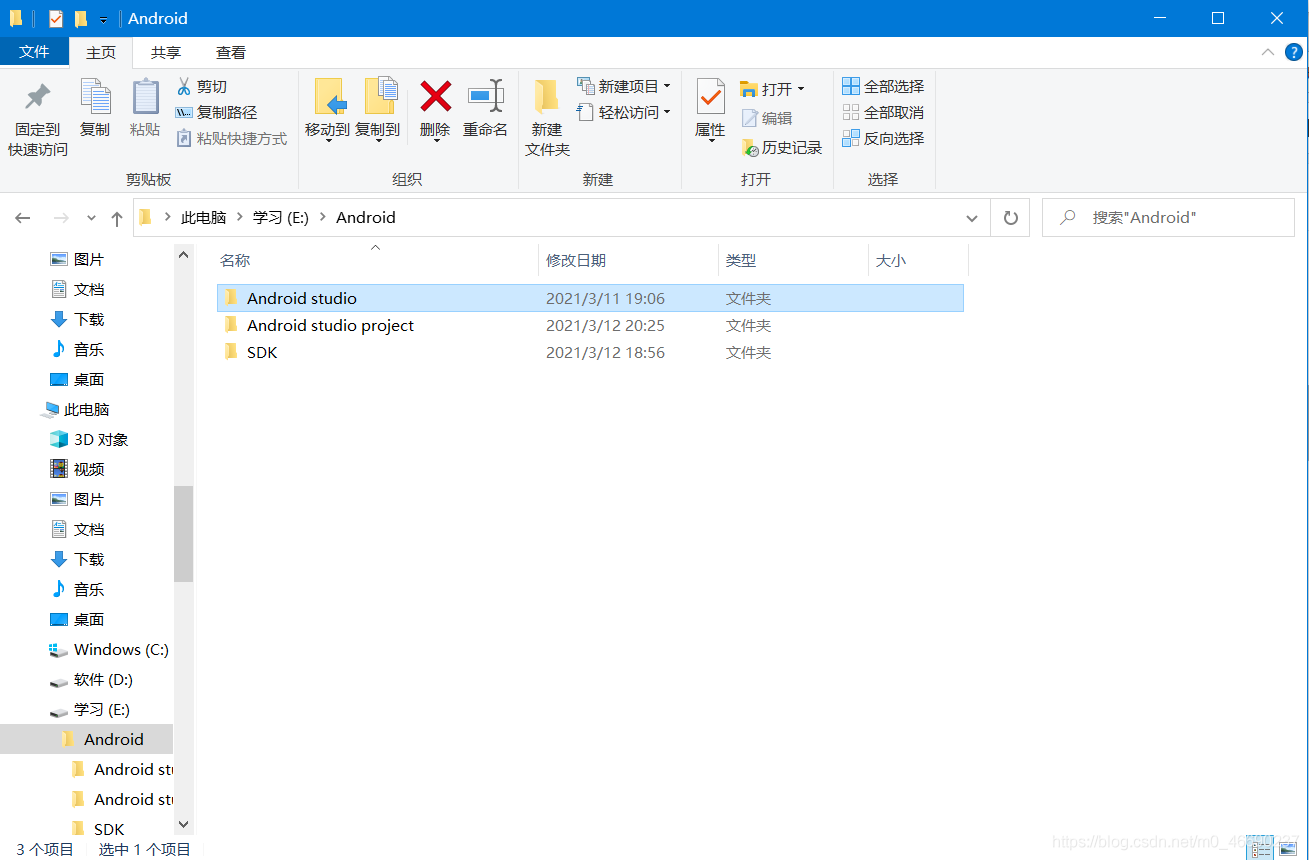
Task: Select Android folder in navigation tree
Action: click(86, 740)
